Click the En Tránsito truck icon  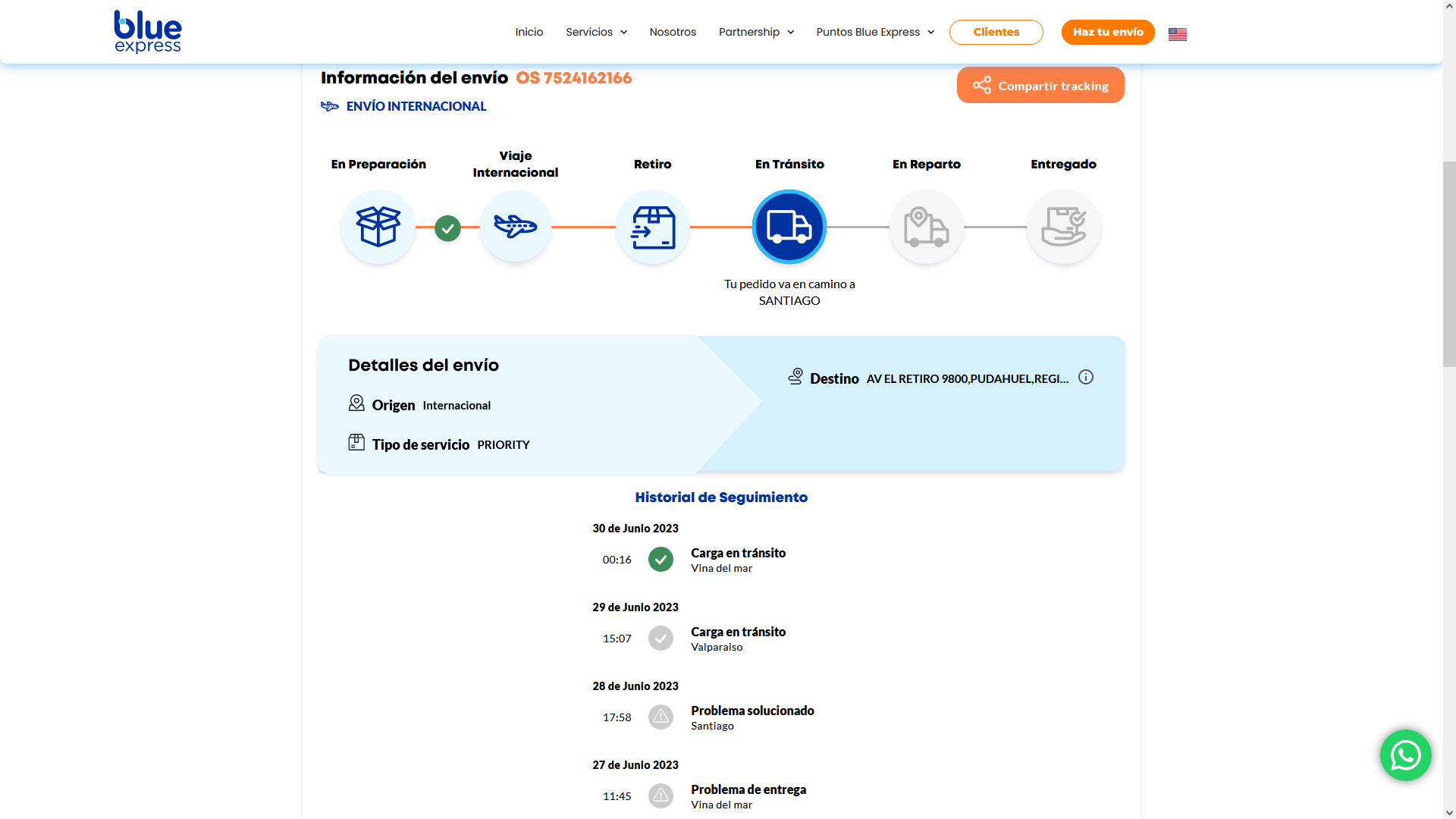[x=789, y=226]
